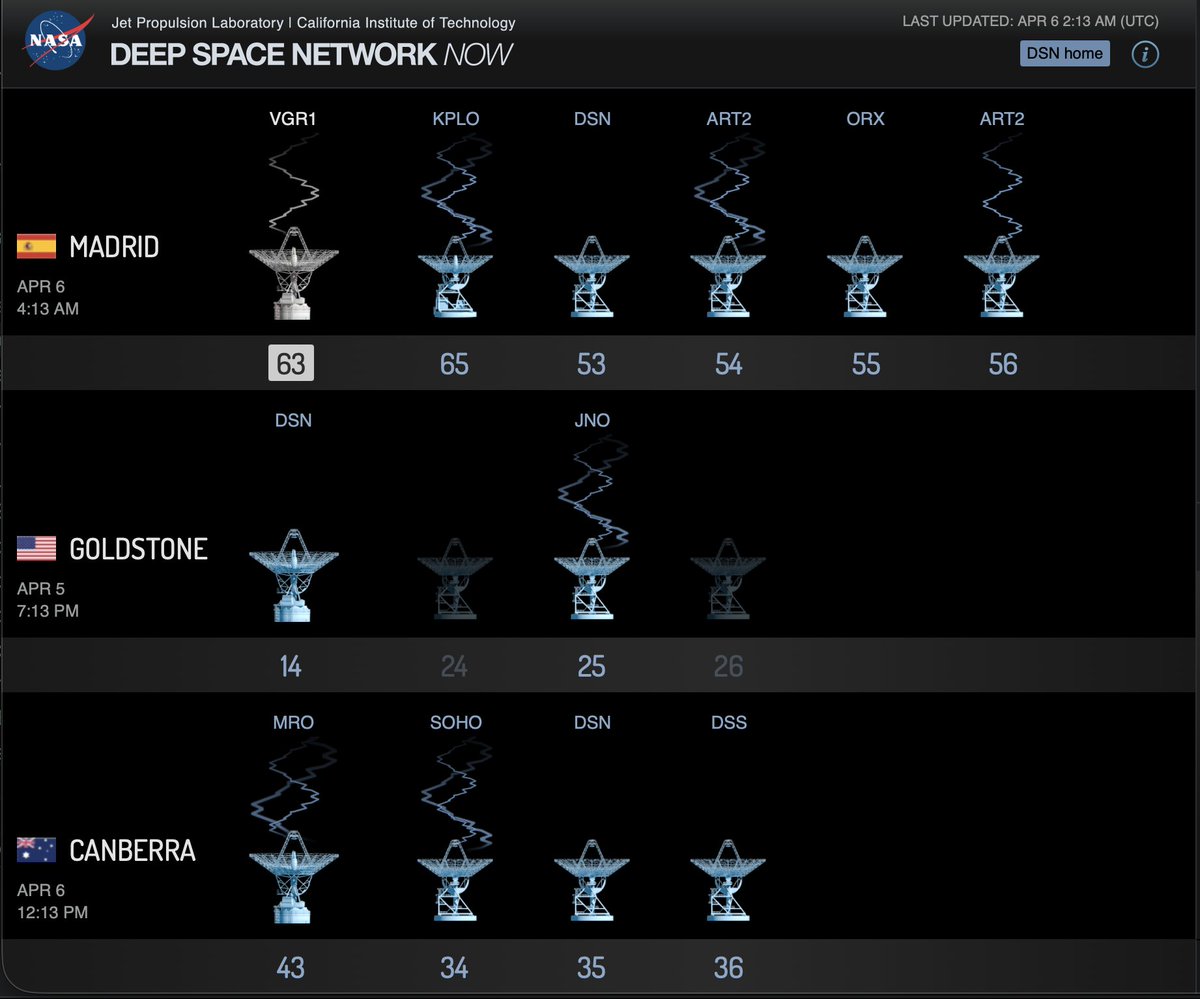Viewport: 1200px width, 999px height.
Task: Click antenna number 25
Action: coord(591,666)
